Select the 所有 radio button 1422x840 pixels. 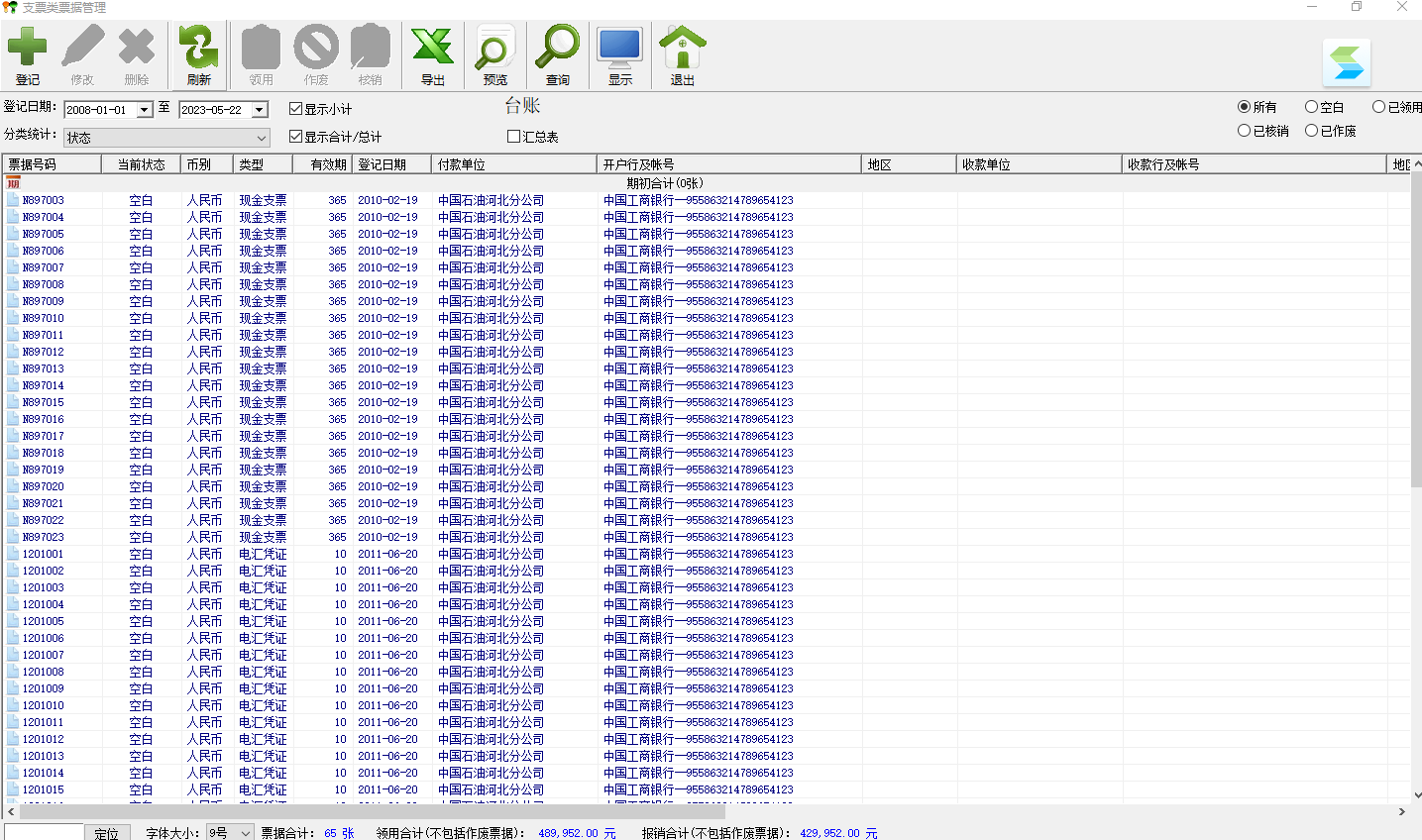click(x=1244, y=107)
